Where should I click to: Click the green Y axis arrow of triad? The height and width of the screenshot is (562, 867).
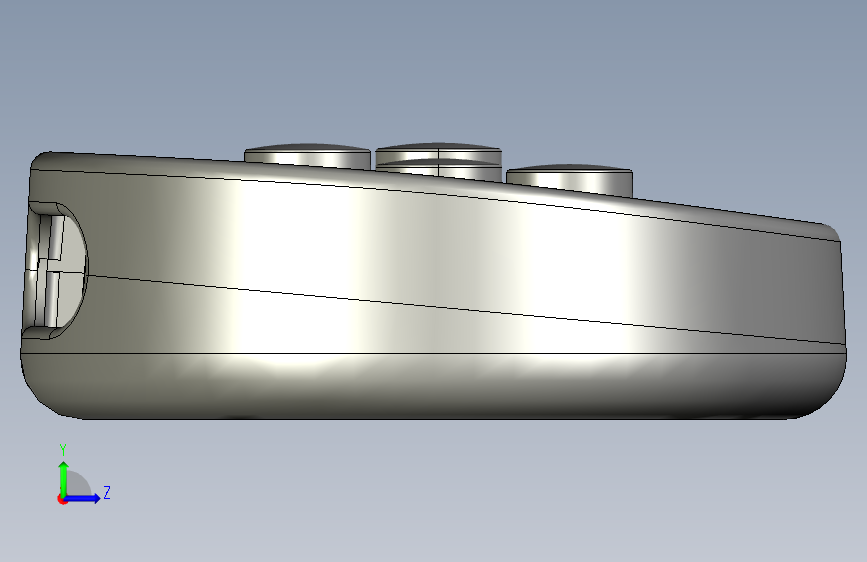point(64,478)
